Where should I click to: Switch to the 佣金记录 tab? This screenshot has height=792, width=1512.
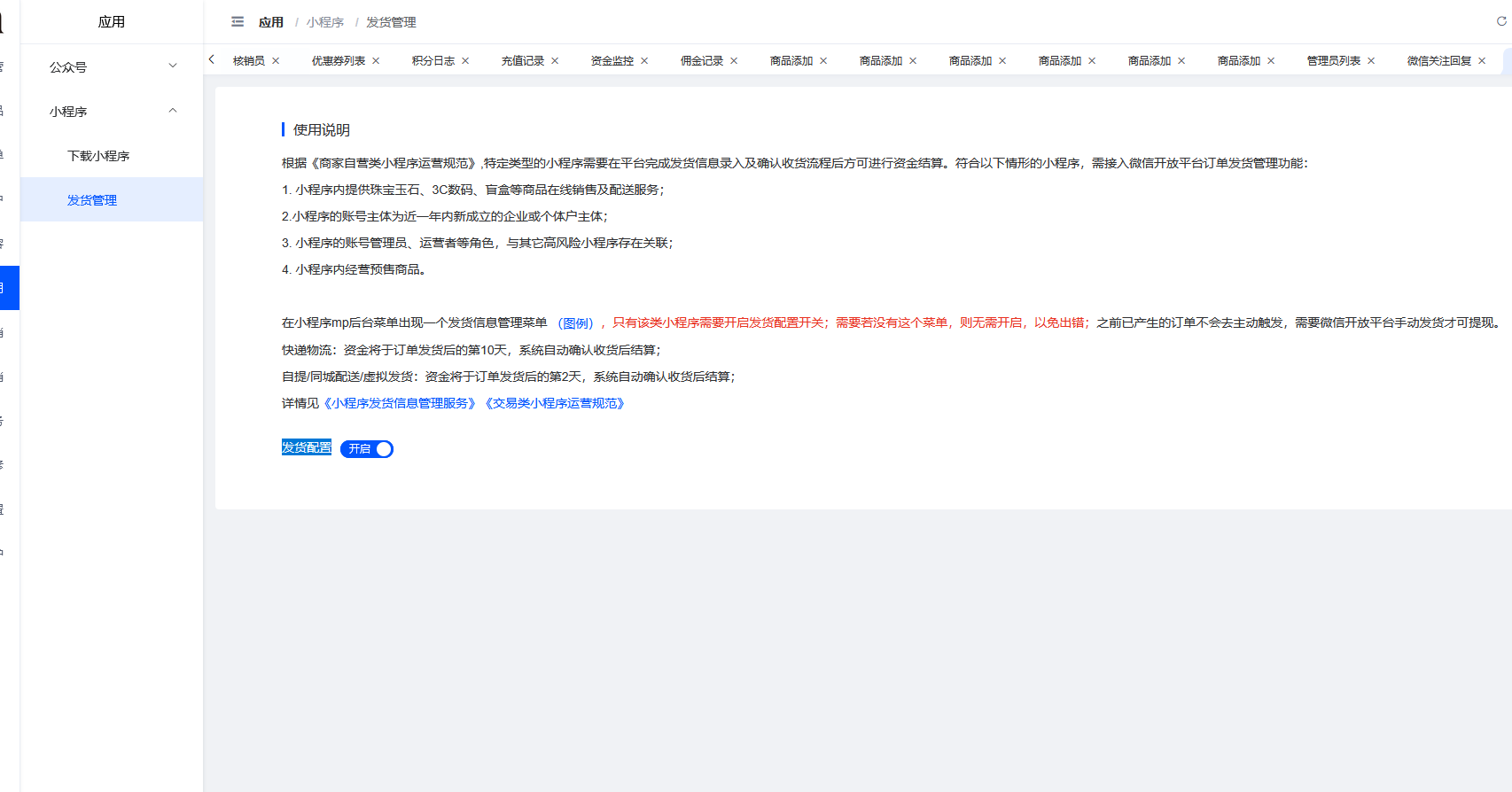[701, 61]
